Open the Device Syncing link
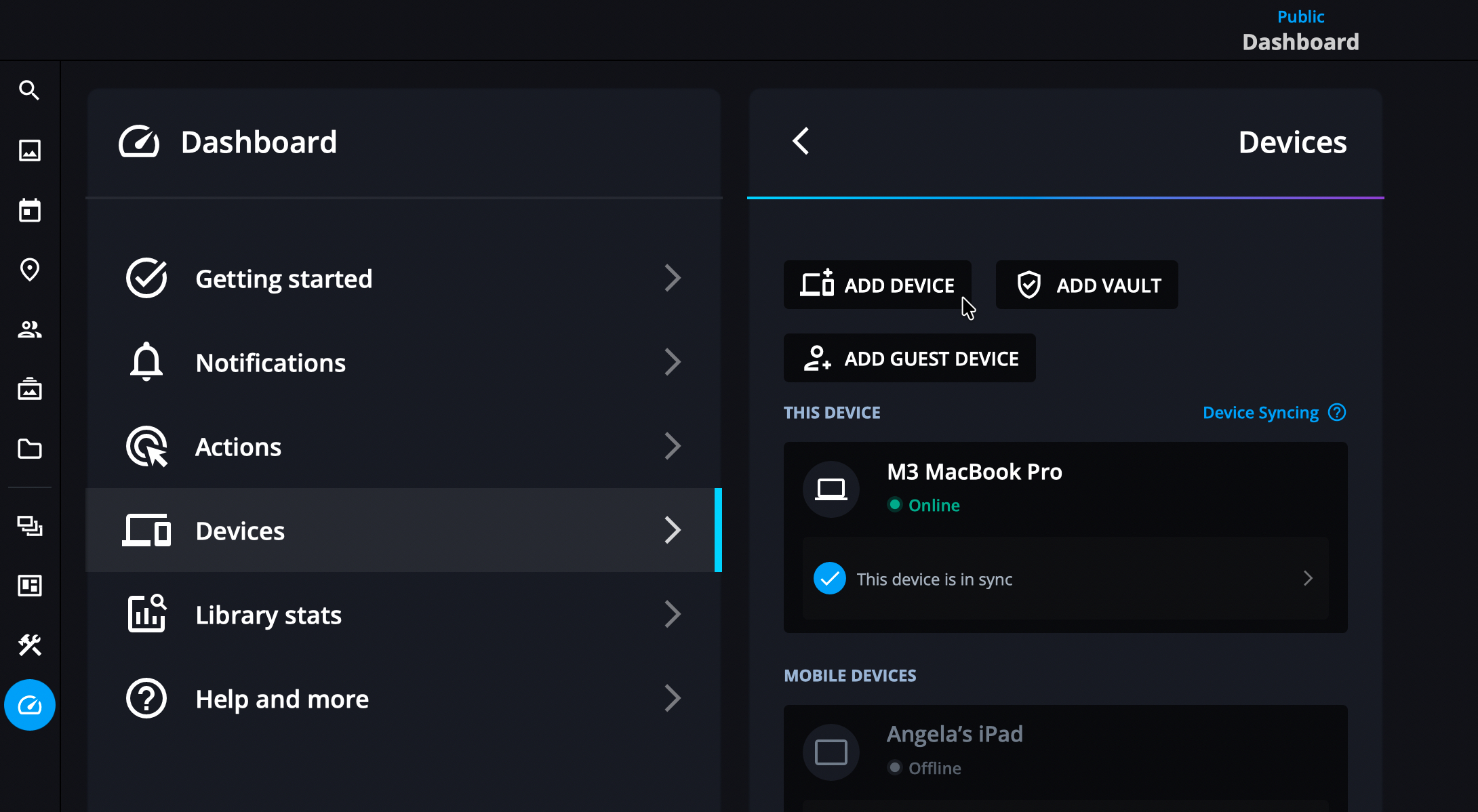The image size is (1478, 812). click(x=1260, y=413)
